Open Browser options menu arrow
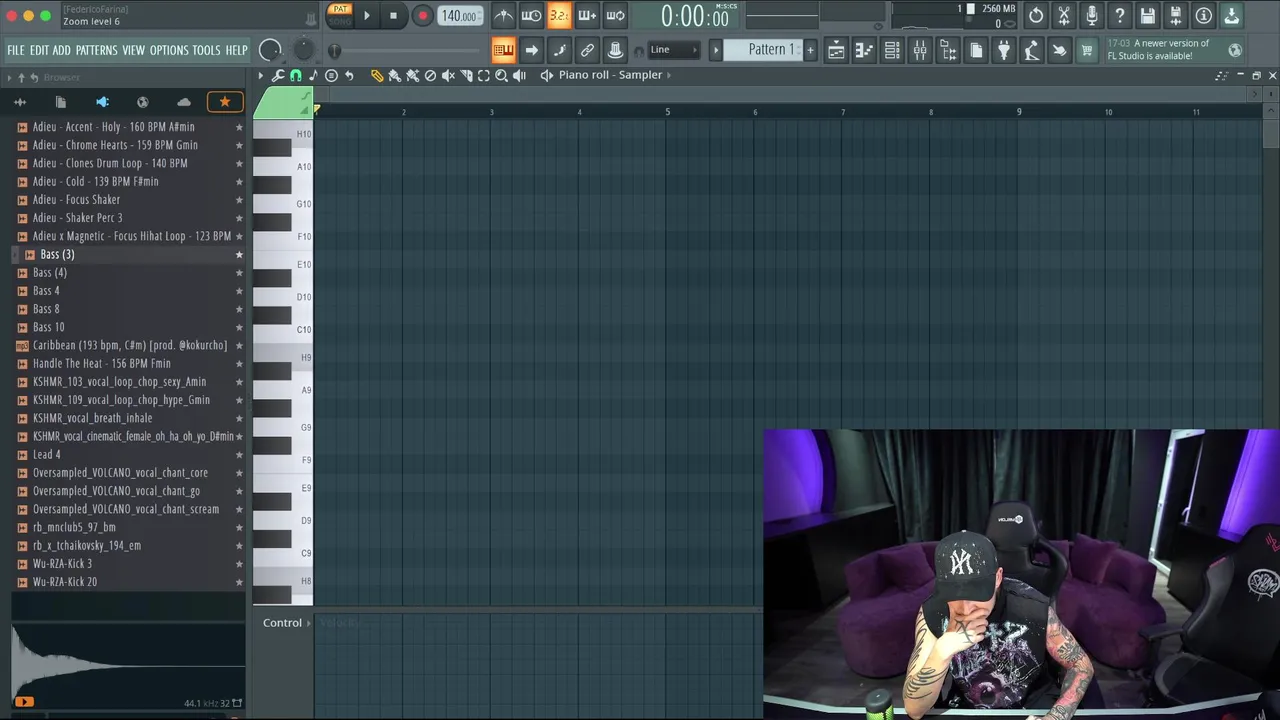The width and height of the screenshot is (1280, 720). click(9, 78)
